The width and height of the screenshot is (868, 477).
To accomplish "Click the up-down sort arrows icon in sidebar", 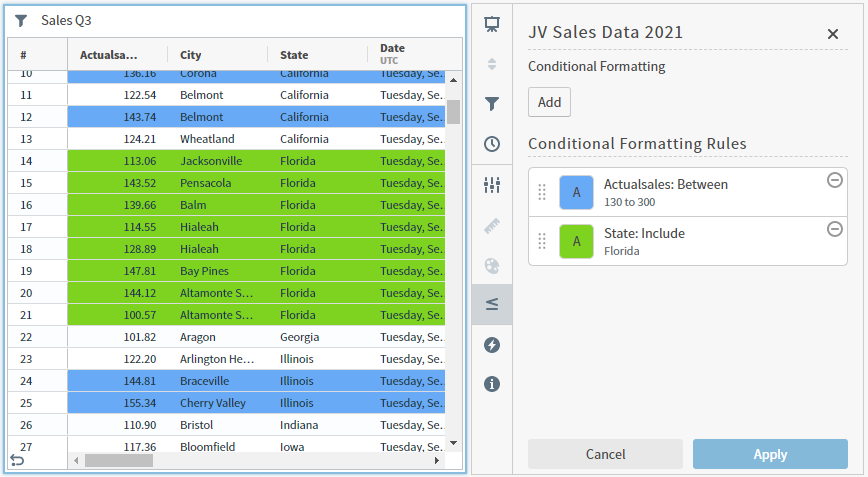I will pyautogui.click(x=492, y=64).
